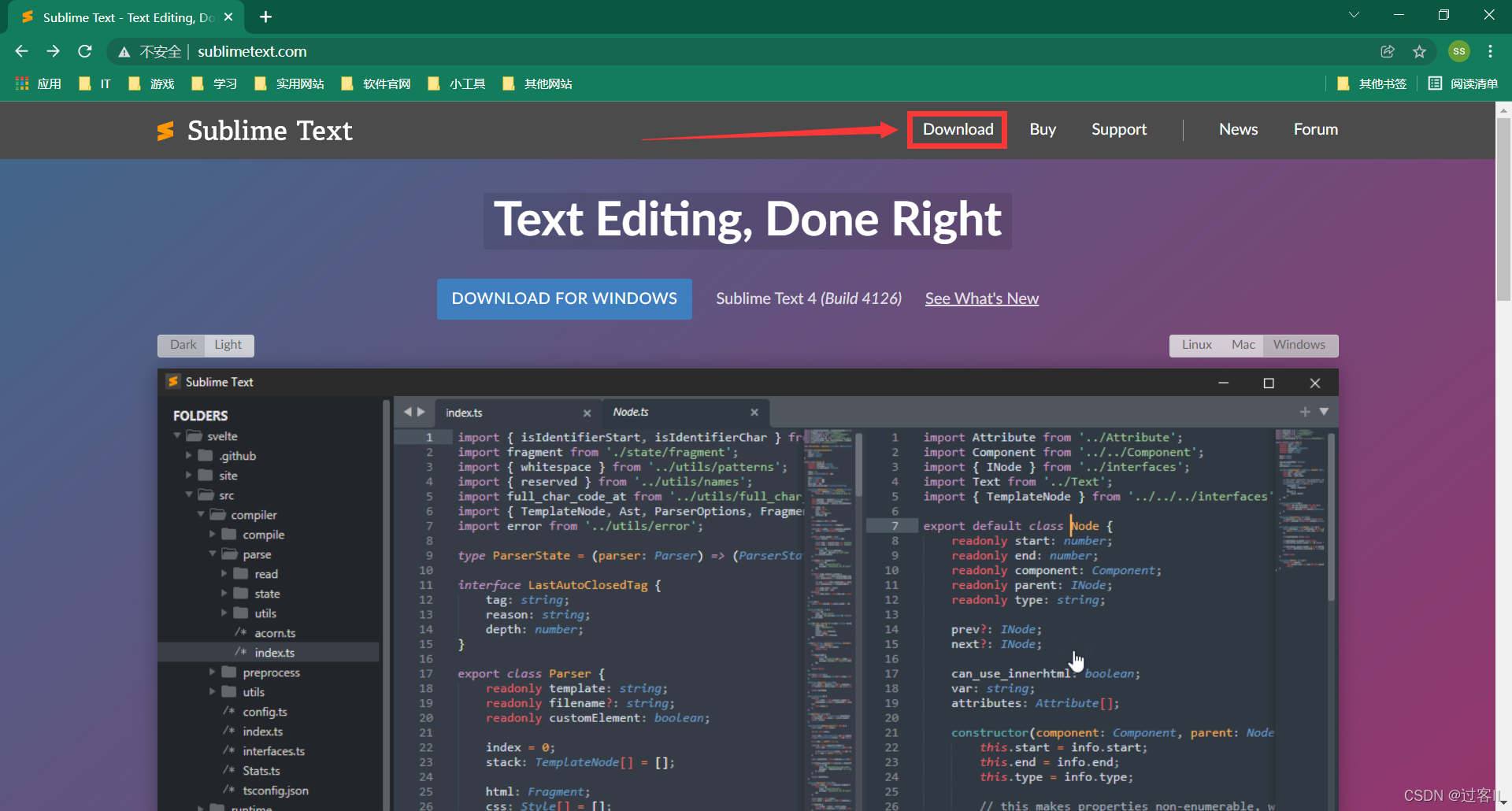The width and height of the screenshot is (1512, 811).
Task: Go back to previous page
Action: pyautogui.click(x=21, y=51)
